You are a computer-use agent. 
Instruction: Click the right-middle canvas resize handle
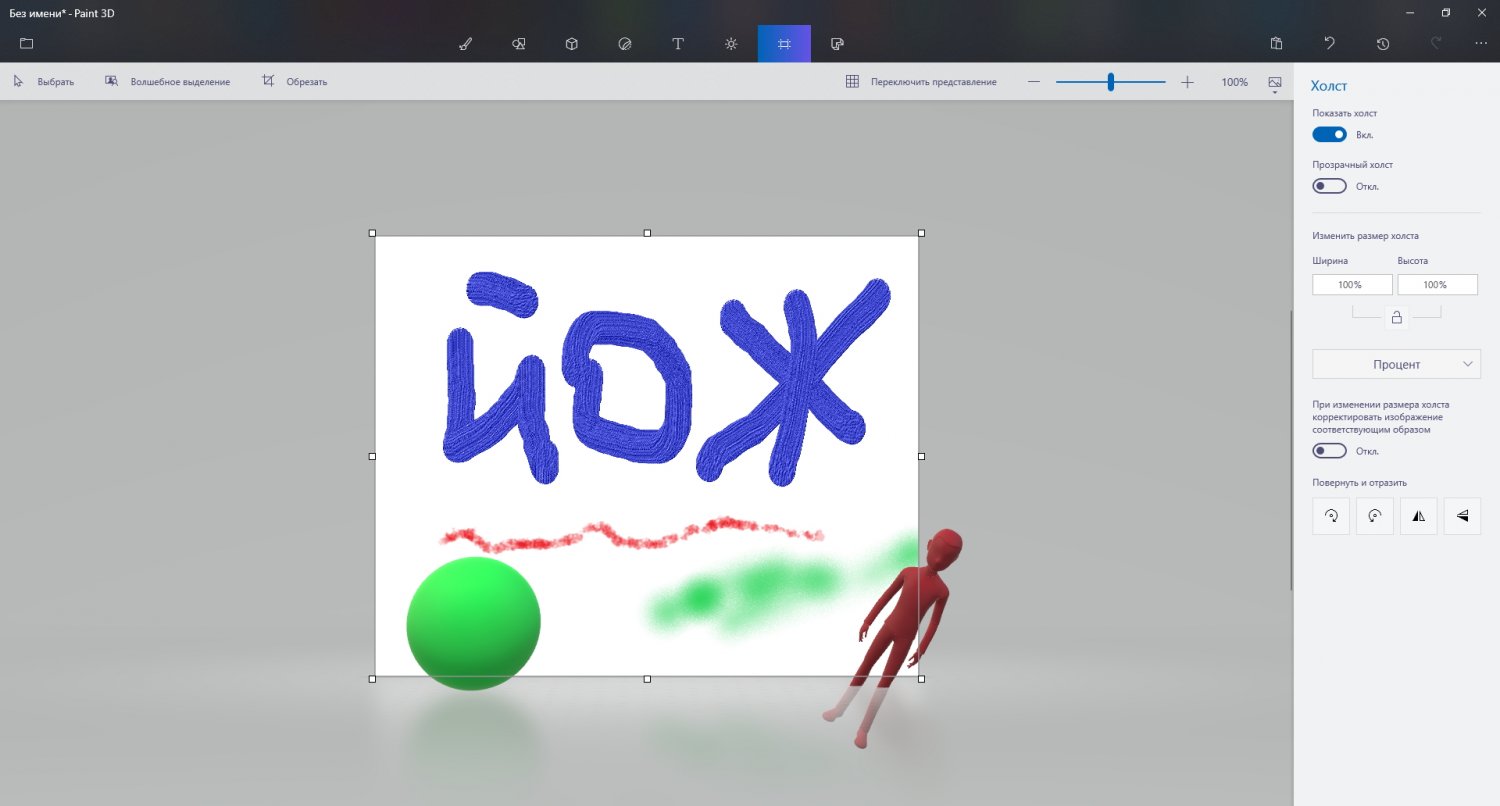tap(921, 456)
